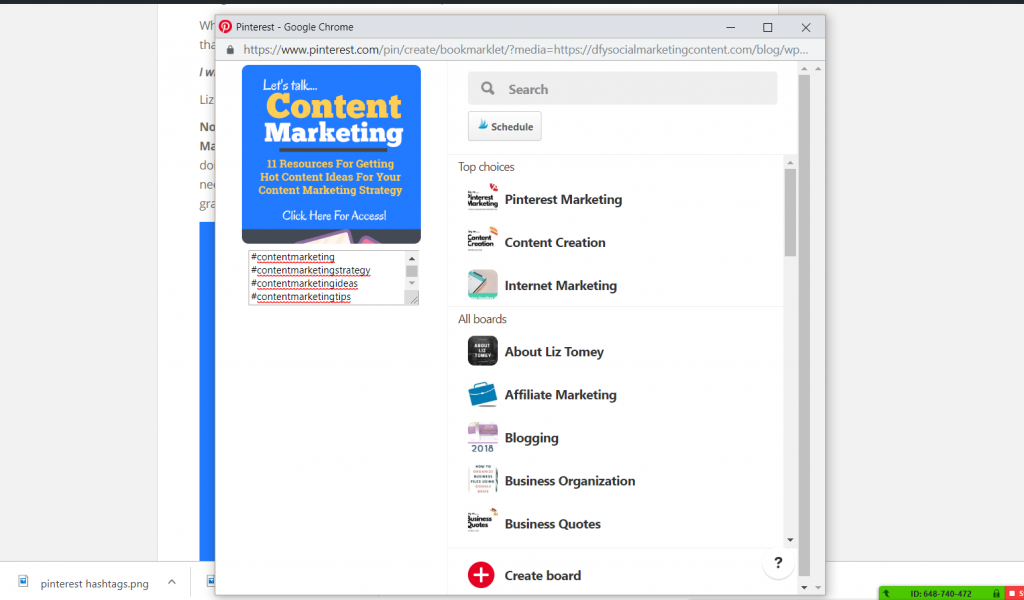Click the description box scroll up arrow

411,259
